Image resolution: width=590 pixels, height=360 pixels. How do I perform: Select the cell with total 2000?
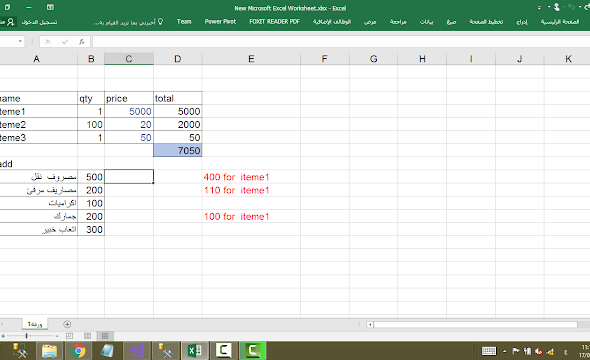click(178, 125)
